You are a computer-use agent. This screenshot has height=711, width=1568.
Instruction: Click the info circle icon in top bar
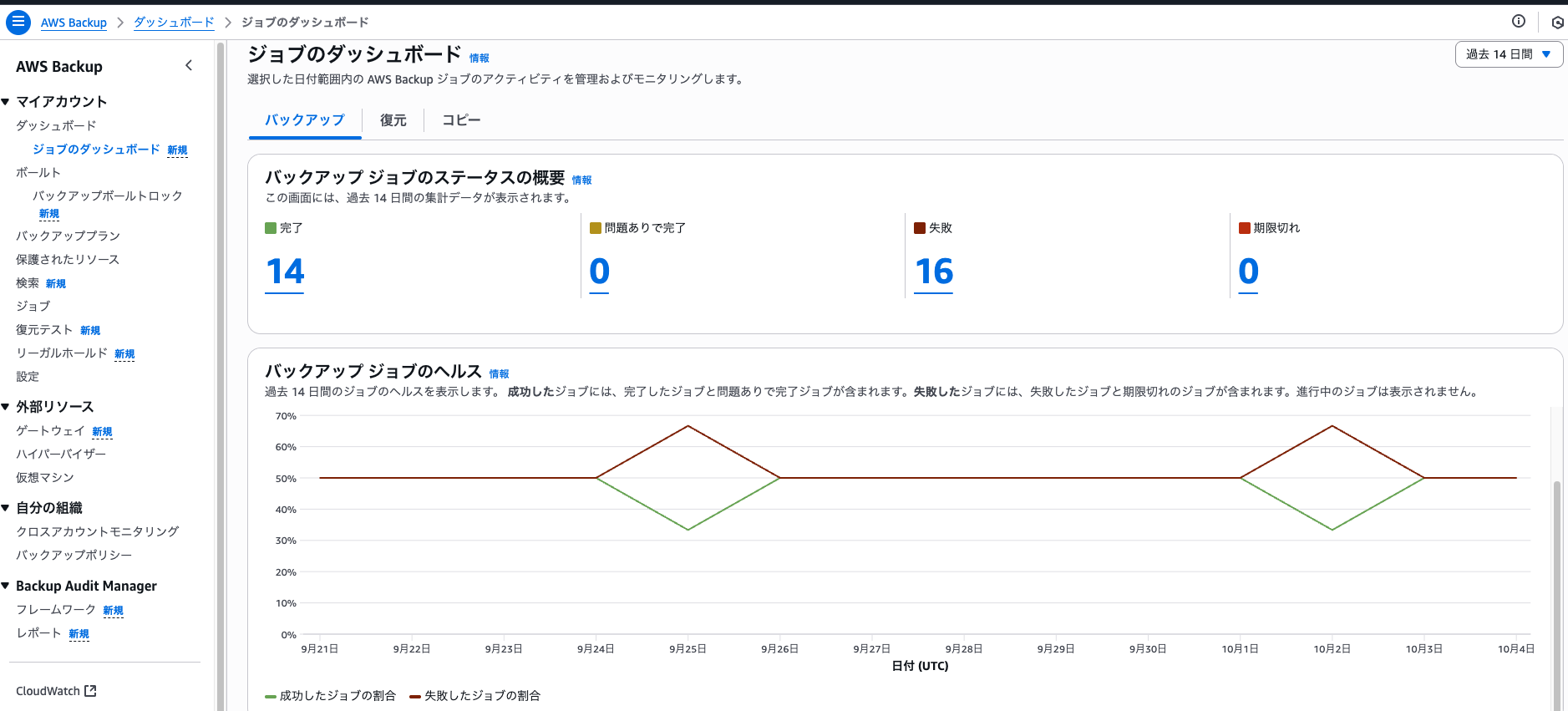[1518, 22]
